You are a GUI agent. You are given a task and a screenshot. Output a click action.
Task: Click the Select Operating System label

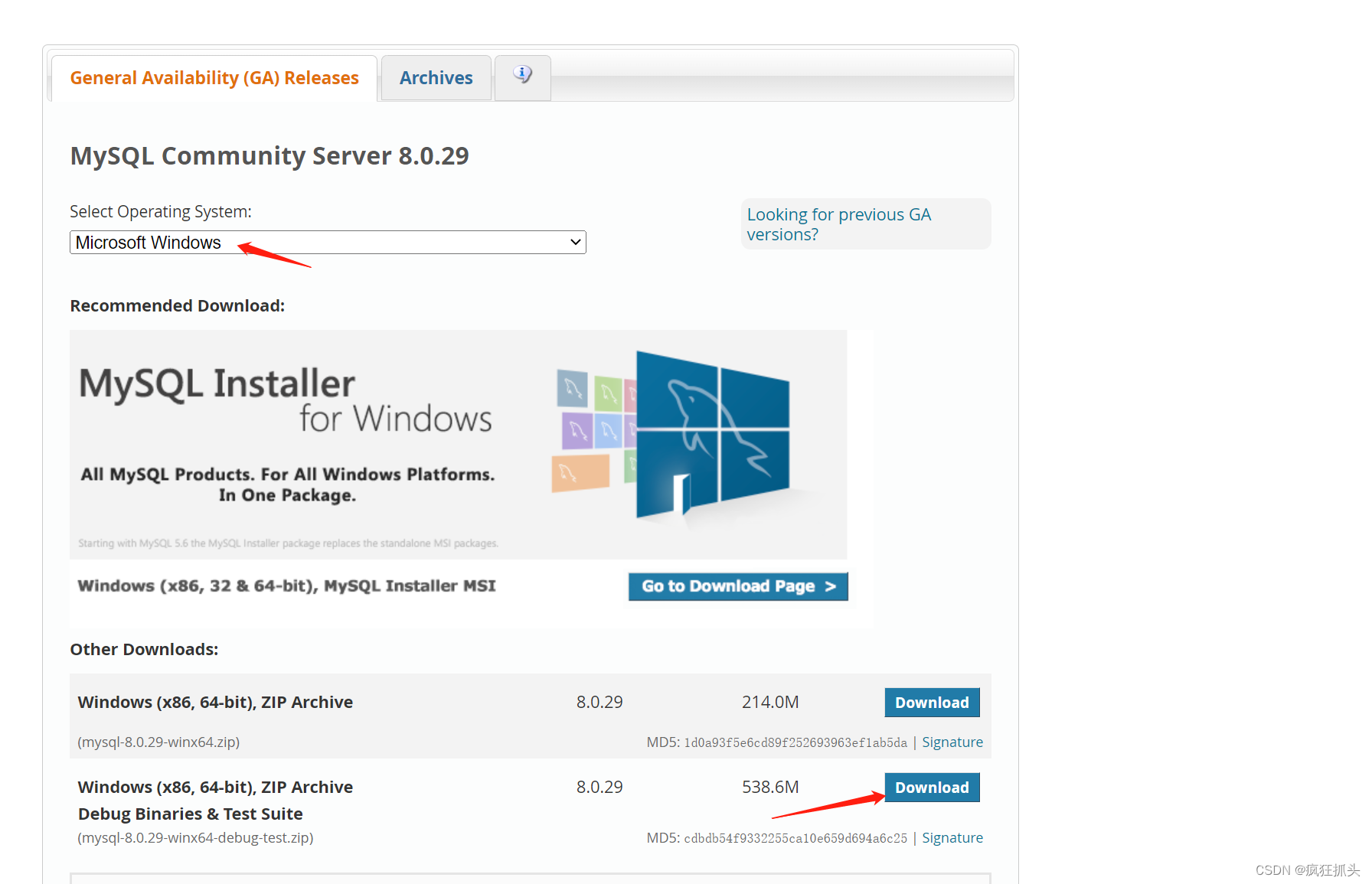click(161, 212)
